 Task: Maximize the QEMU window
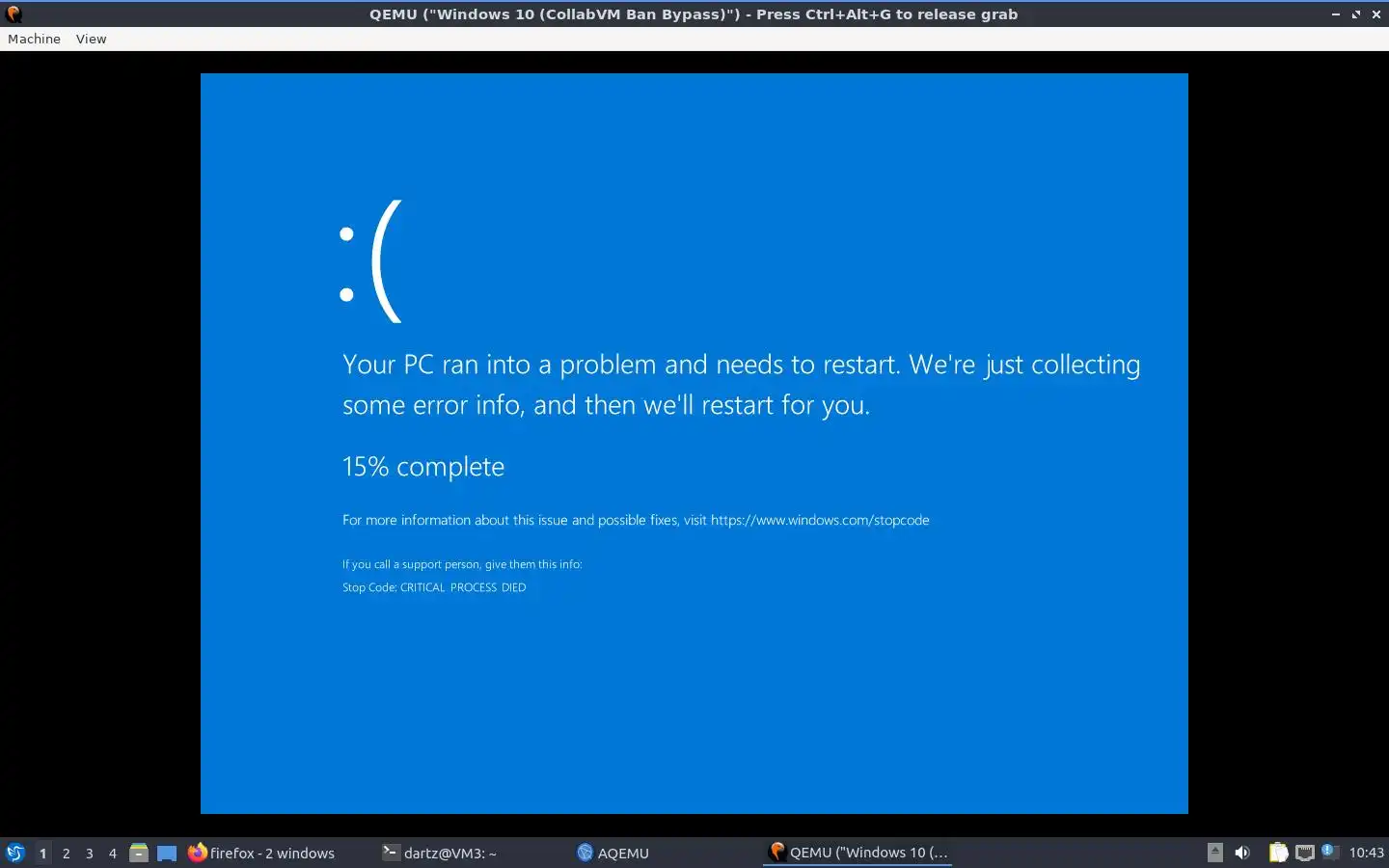[x=1356, y=14]
